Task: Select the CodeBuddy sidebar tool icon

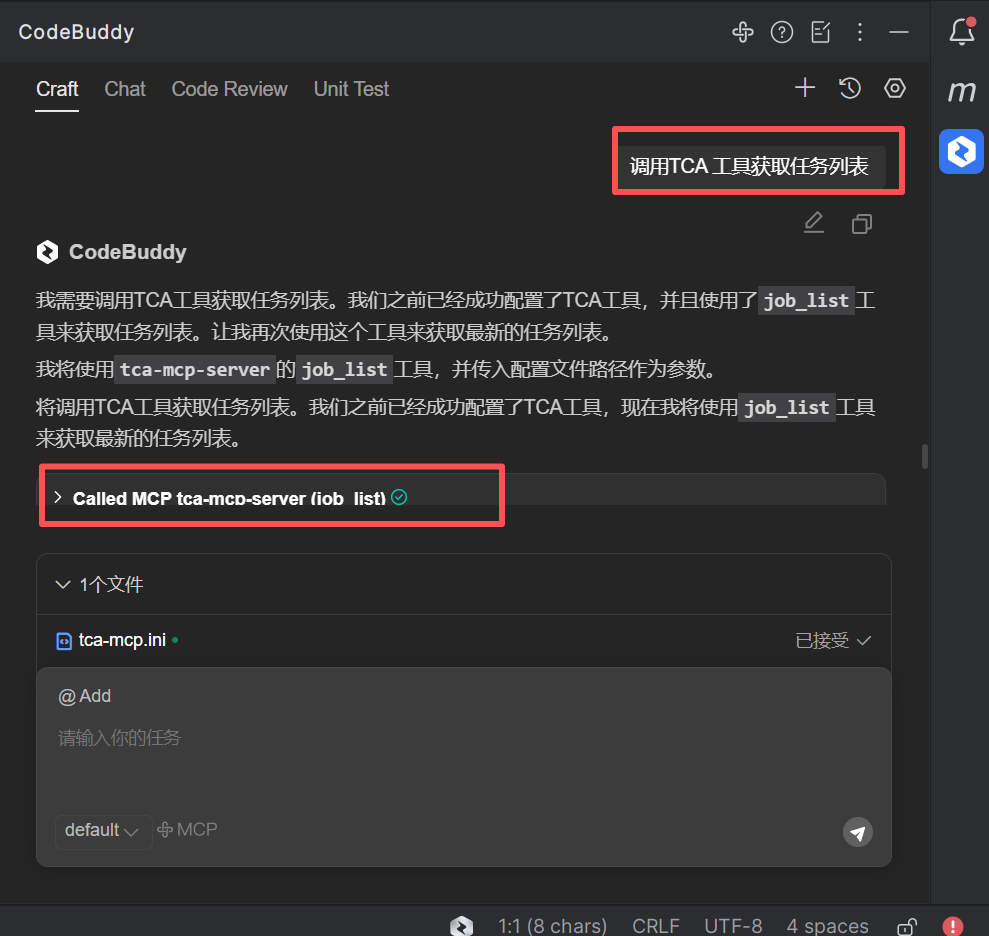Action: 961,151
